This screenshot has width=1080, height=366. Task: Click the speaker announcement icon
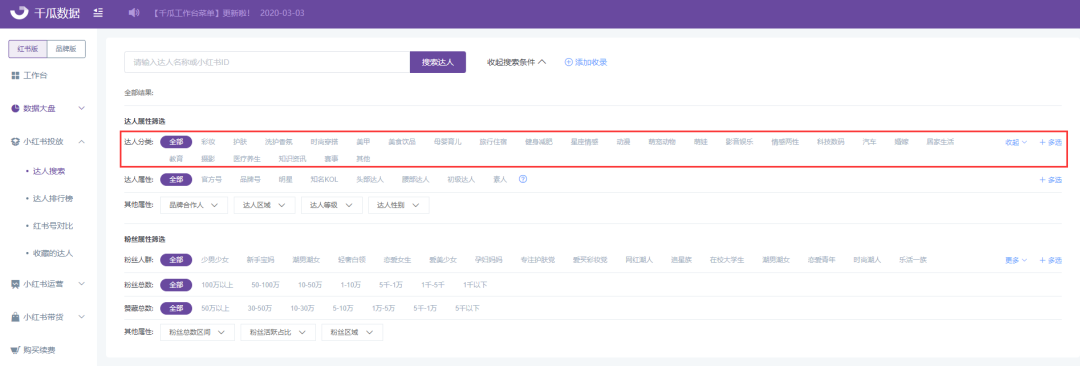click(x=134, y=13)
